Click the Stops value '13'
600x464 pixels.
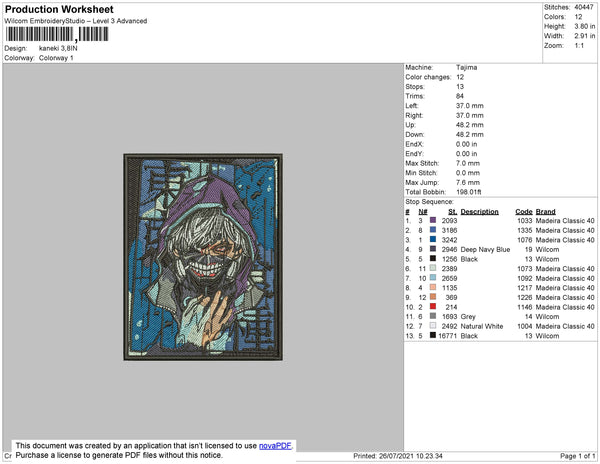click(460, 86)
